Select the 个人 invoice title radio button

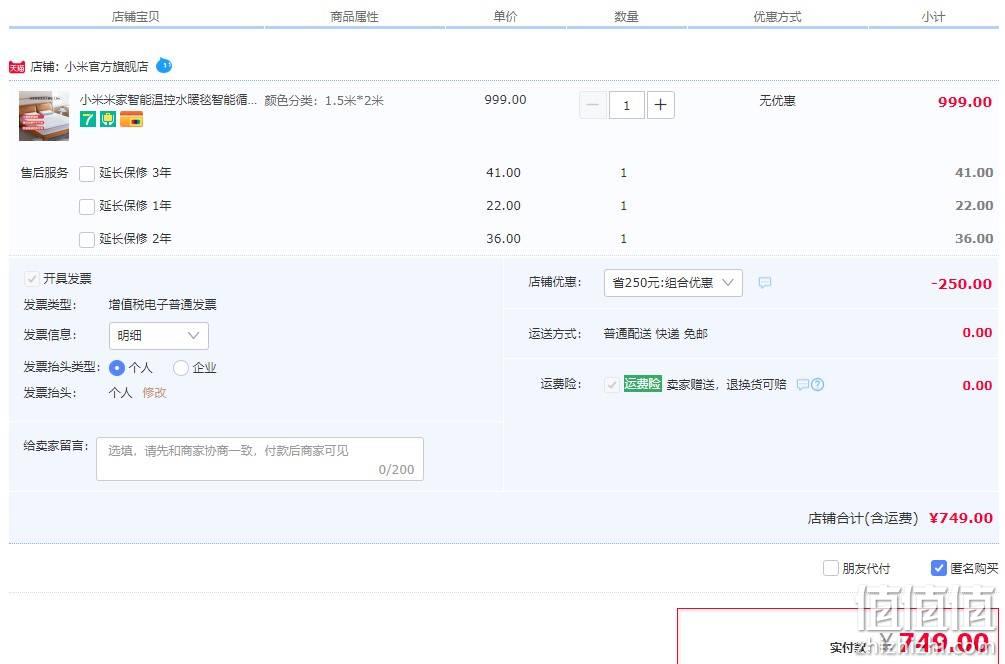point(117,368)
